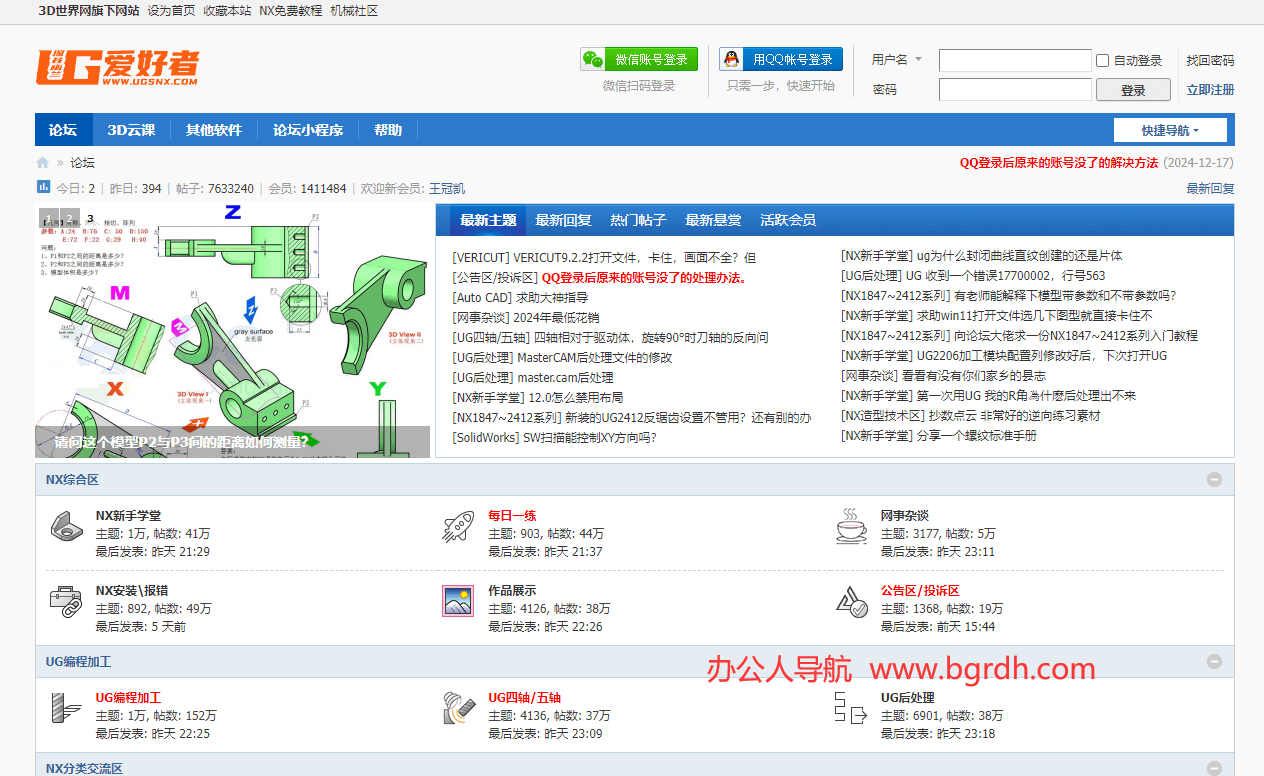Select the 每日一练 rocket icon

tap(457, 525)
